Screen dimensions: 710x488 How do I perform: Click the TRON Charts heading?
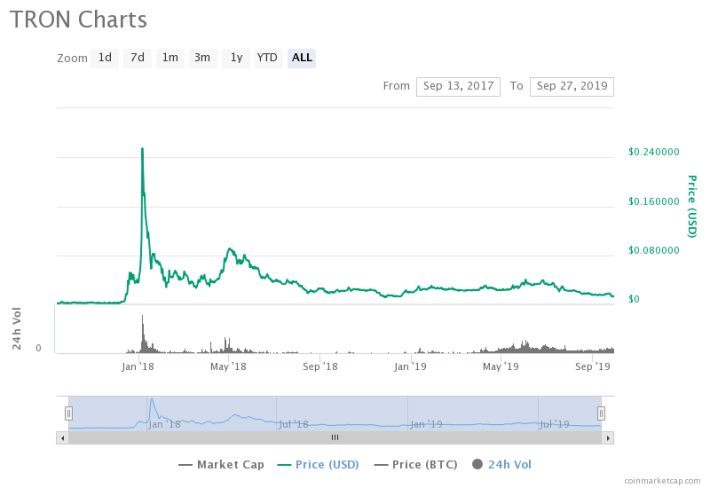pyautogui.click(x=78, y=20)
